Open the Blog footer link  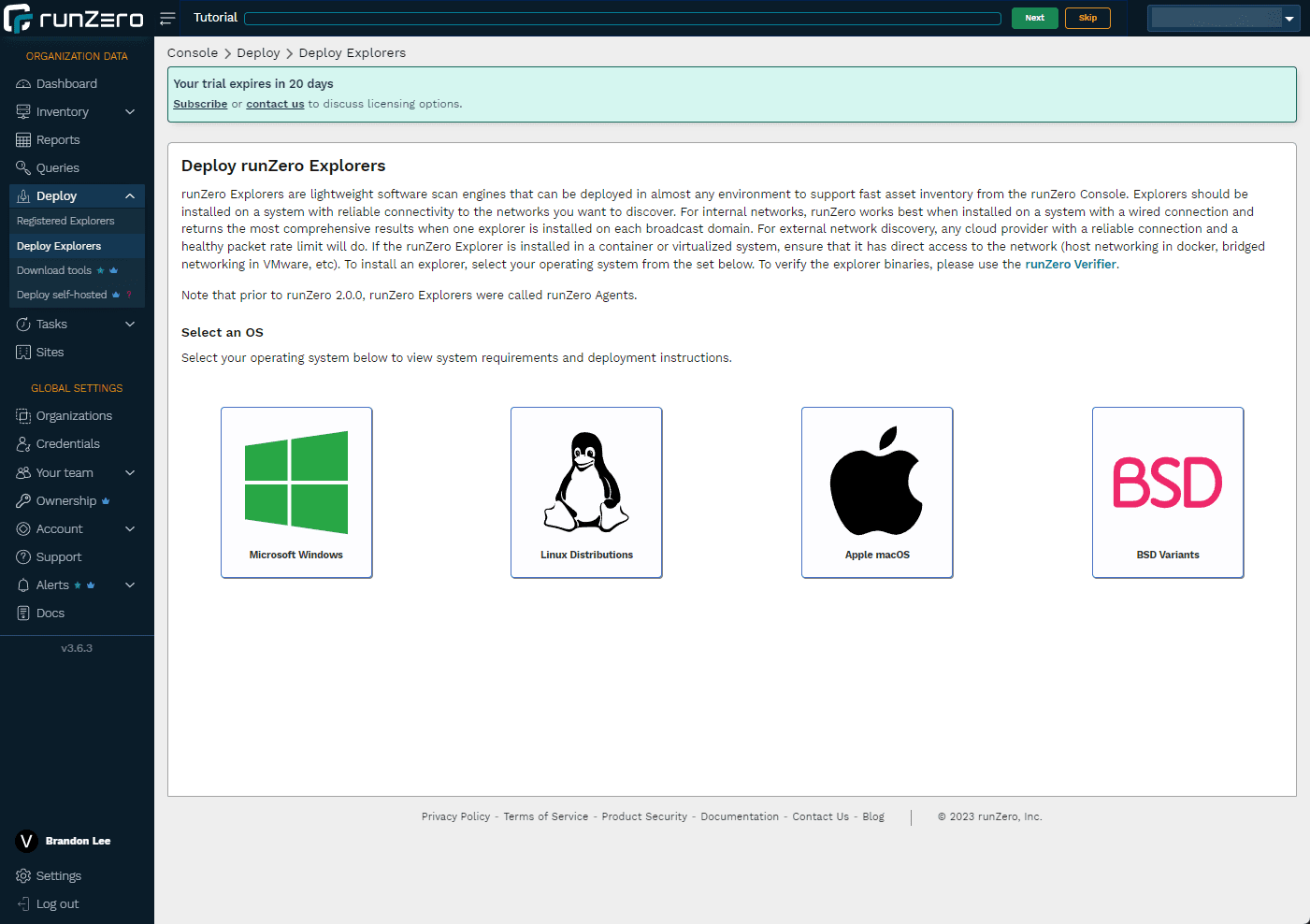point(873,817)
